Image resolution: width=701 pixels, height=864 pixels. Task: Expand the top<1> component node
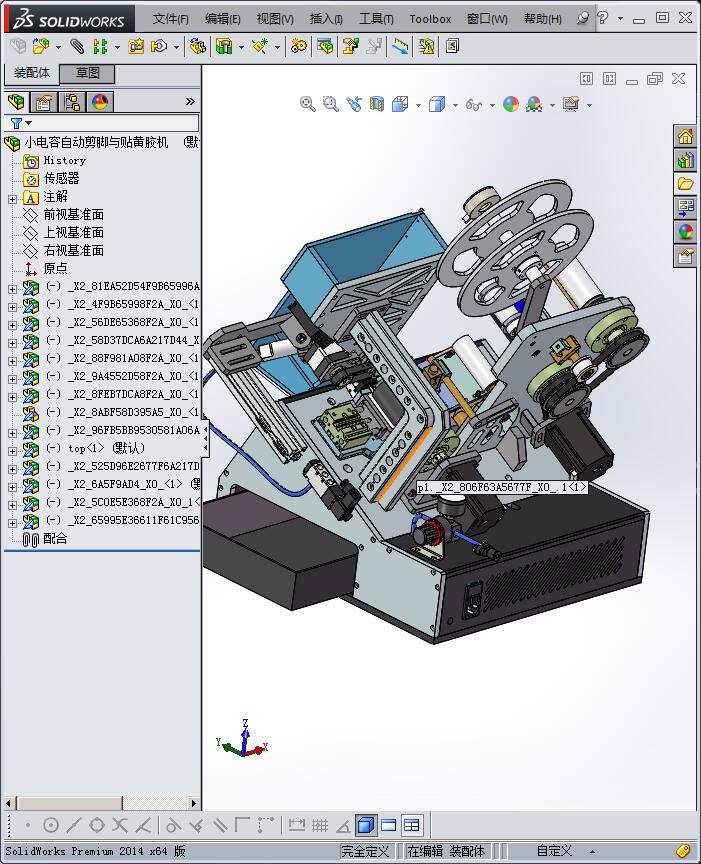12,451
